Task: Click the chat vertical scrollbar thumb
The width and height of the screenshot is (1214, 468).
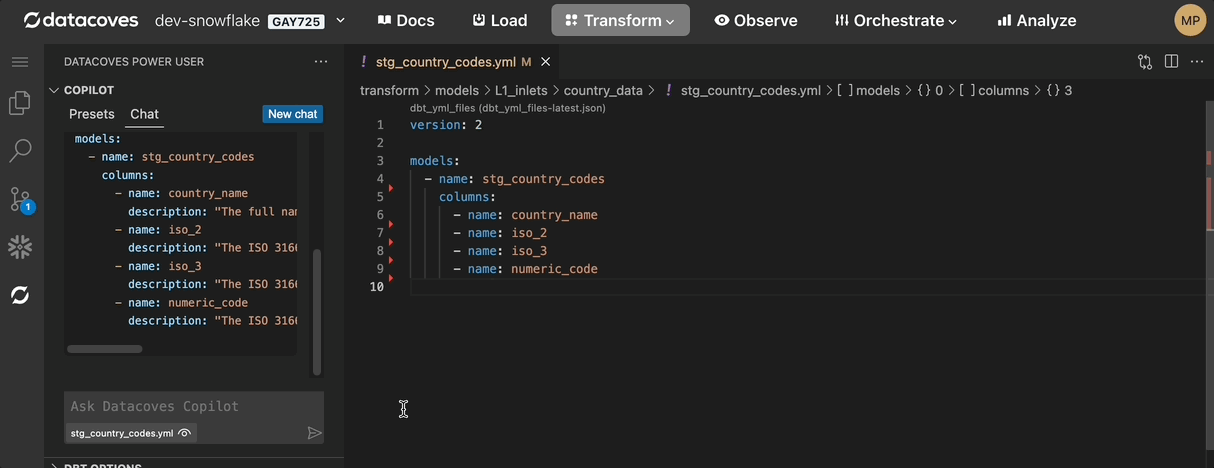Action: pyautogui.click(x=318, y=312)
